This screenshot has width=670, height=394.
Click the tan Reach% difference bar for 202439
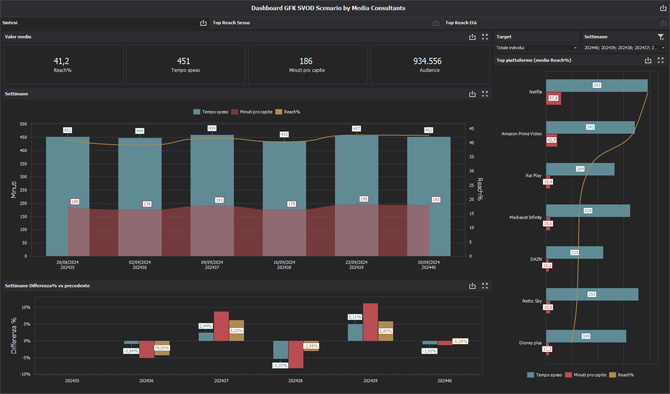pos(385,331)
